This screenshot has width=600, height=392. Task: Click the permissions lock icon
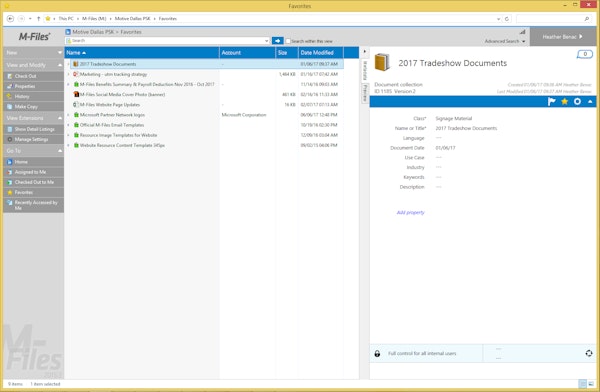pos(377,354)
